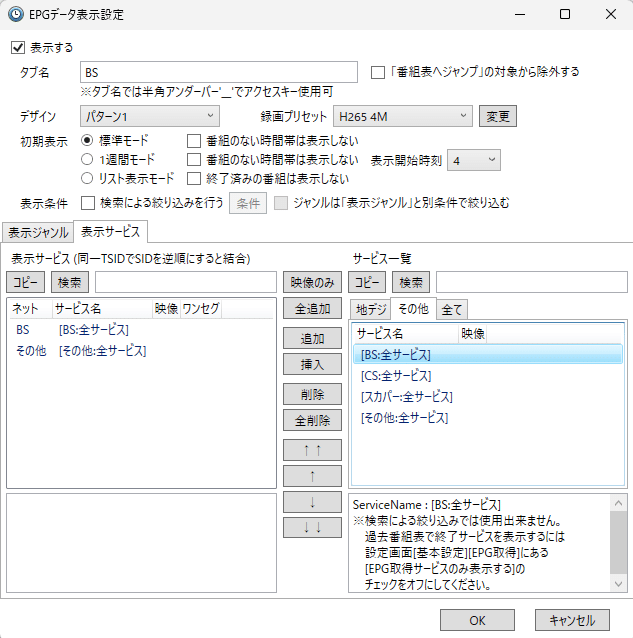Toggle the 表示する checkbox
Image resolution: width=633 pixels, height=638 pixels.
[18, 48]
